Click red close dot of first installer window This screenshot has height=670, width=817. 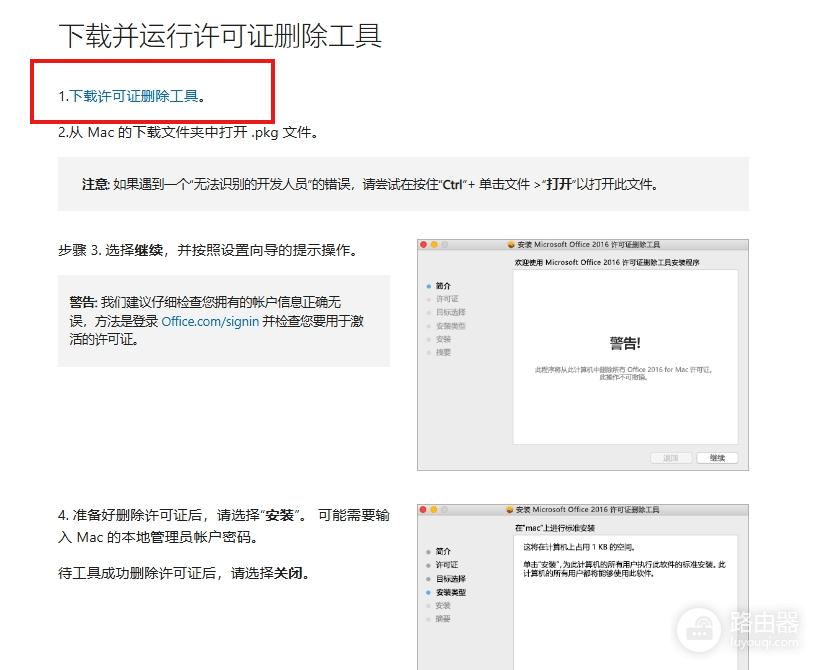424,244
